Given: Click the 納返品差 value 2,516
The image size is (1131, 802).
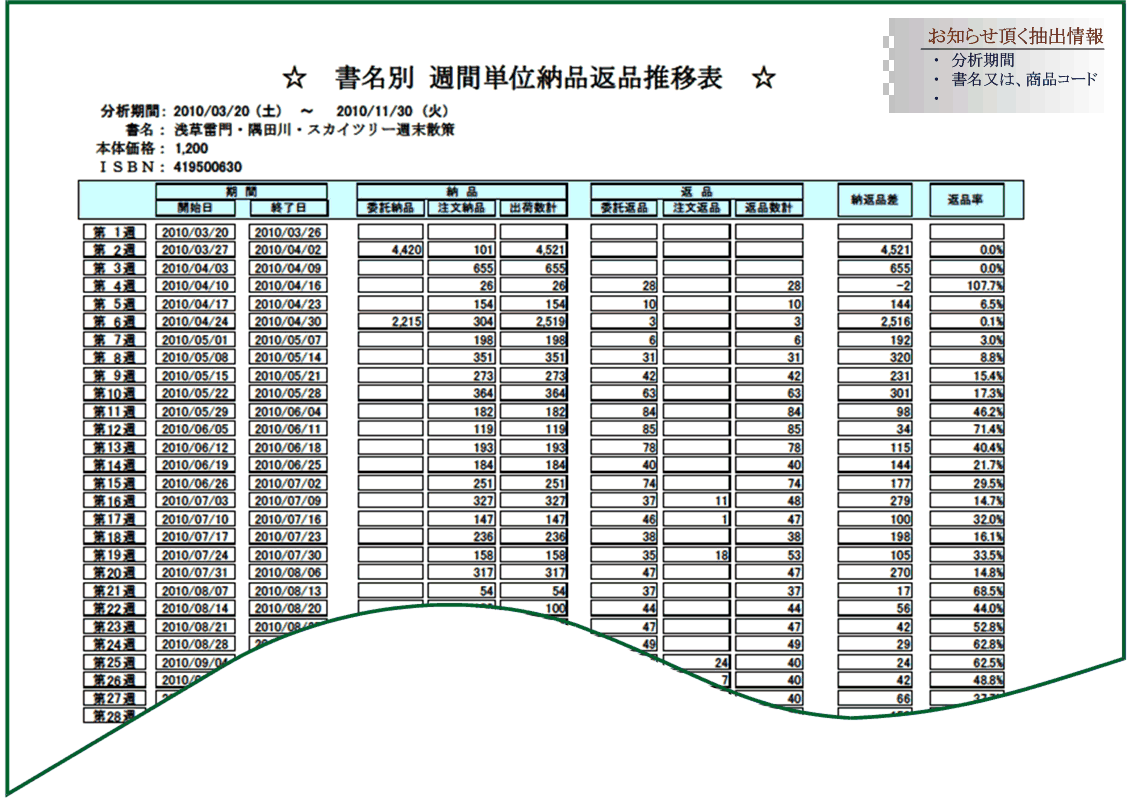Looking at the screenshot, I should [874, 322].
